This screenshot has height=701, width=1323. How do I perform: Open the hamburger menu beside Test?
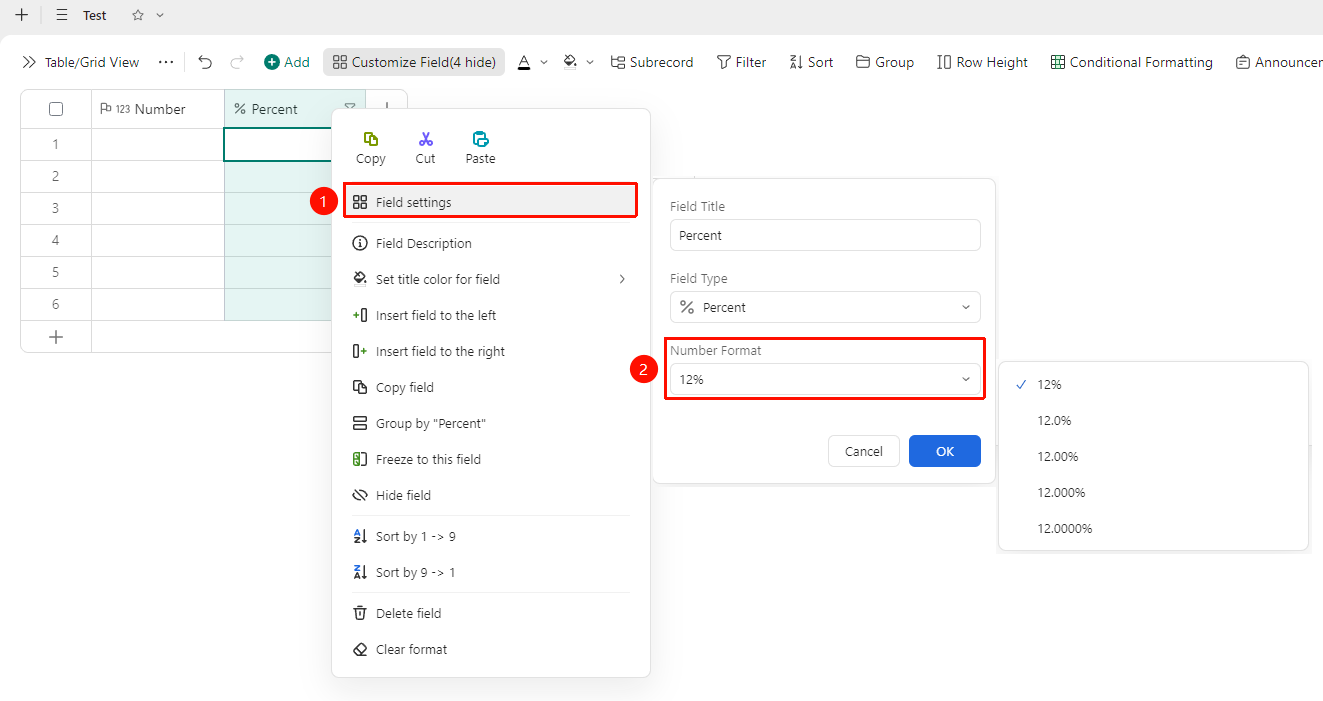(62, 15)
